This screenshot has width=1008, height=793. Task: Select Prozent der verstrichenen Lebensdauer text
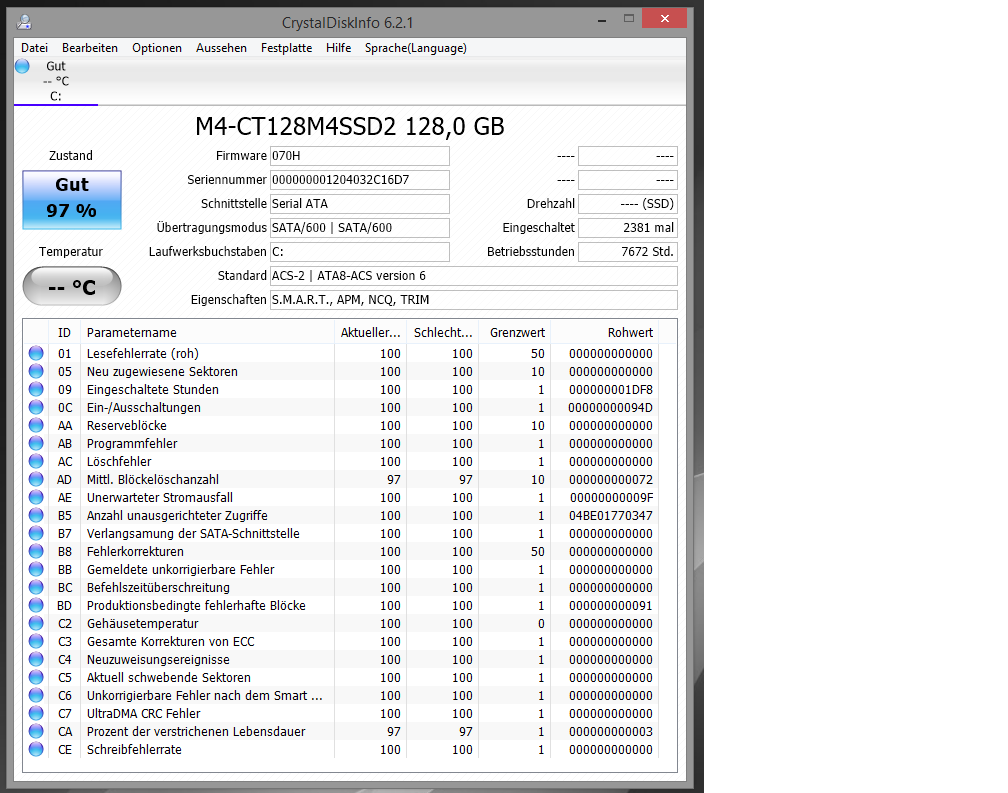tap(196, 731)
